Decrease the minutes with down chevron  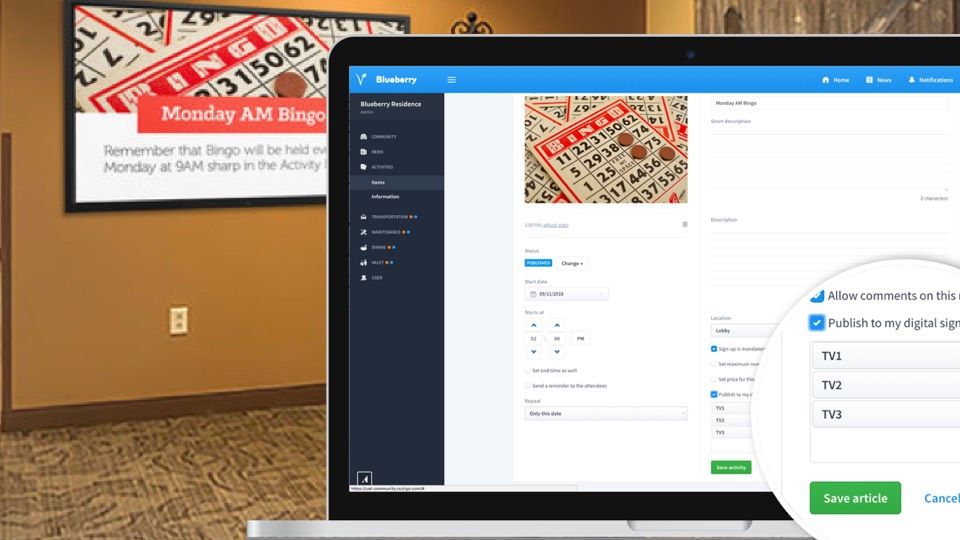click(x=557, y=352)
